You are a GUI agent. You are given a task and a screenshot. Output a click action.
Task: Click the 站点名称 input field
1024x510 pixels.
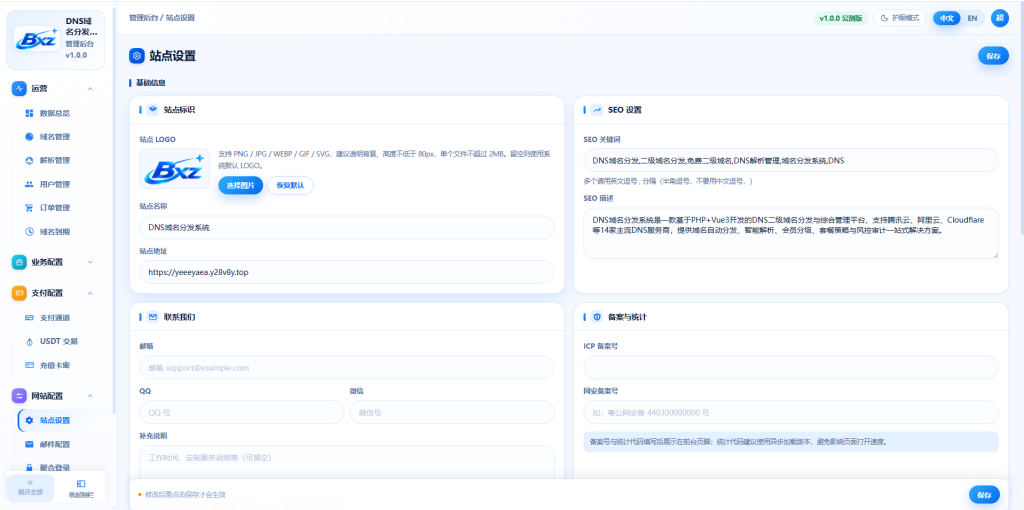point(347,227)
